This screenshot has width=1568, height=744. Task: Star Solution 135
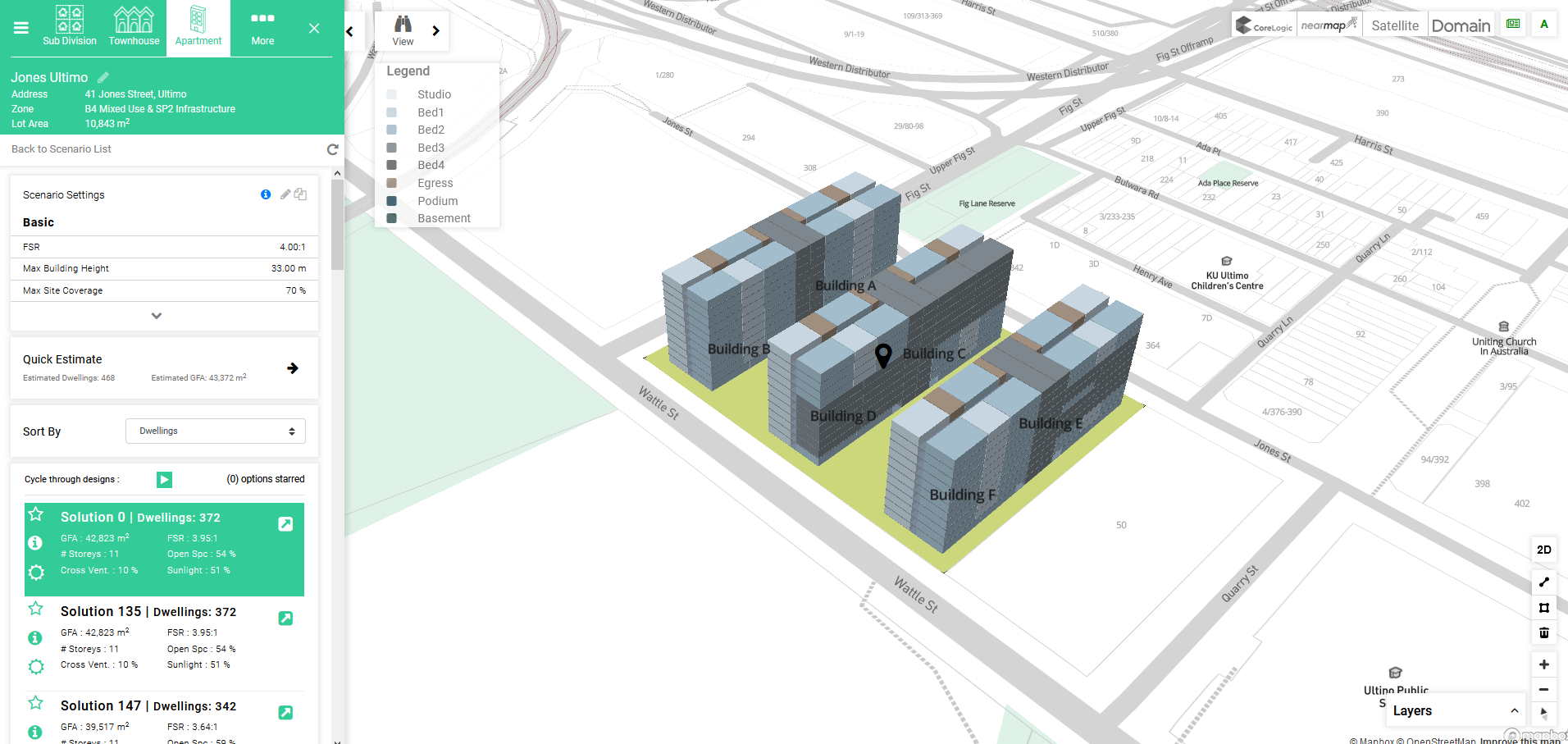[x=36, y=609]
